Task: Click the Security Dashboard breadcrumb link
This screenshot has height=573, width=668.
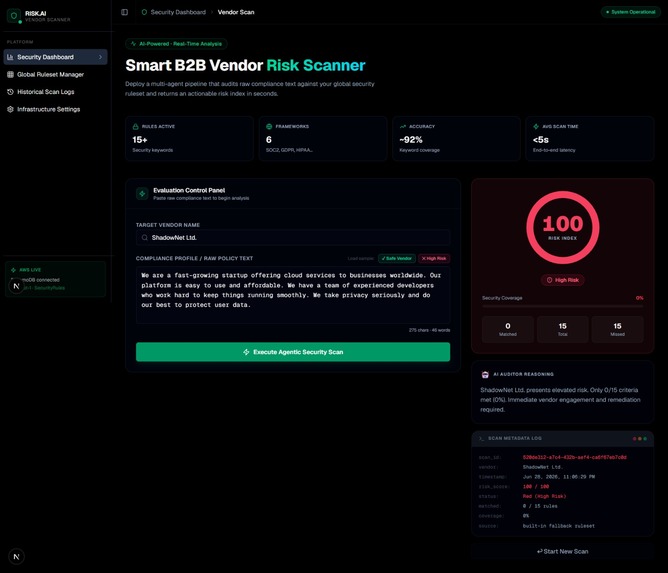Action: [178, 12]
